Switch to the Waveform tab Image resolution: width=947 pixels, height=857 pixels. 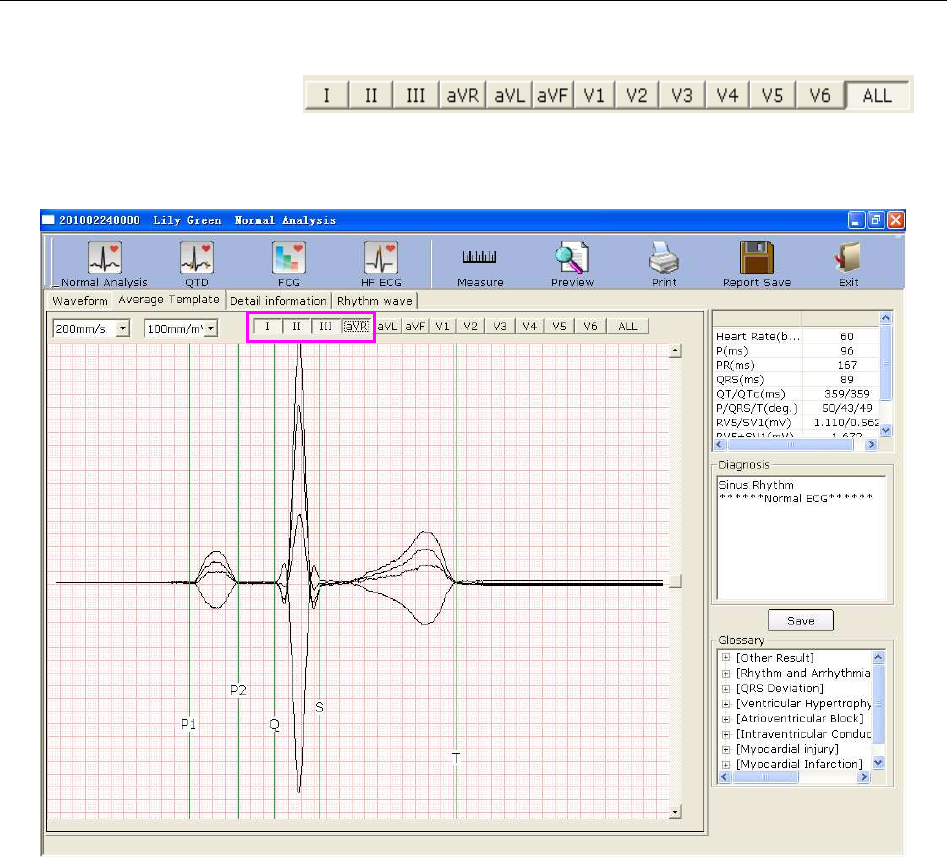[80, 301]
